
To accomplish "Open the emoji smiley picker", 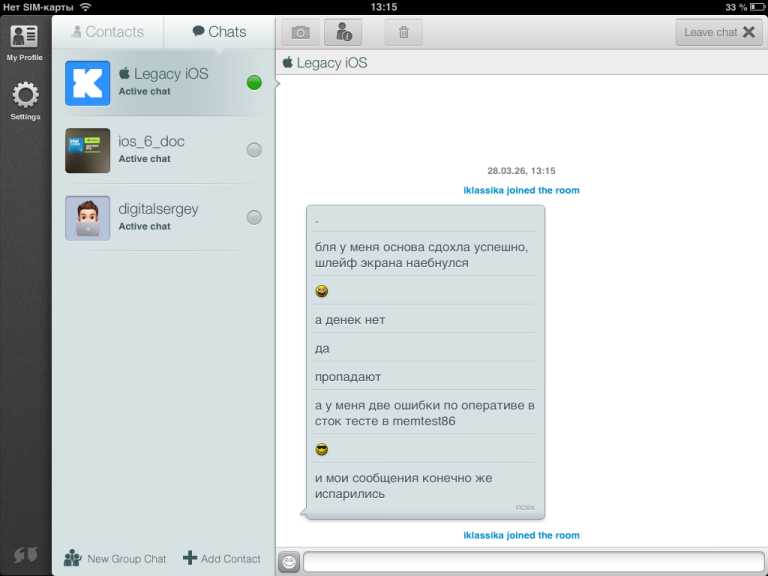I will (289, 562).
